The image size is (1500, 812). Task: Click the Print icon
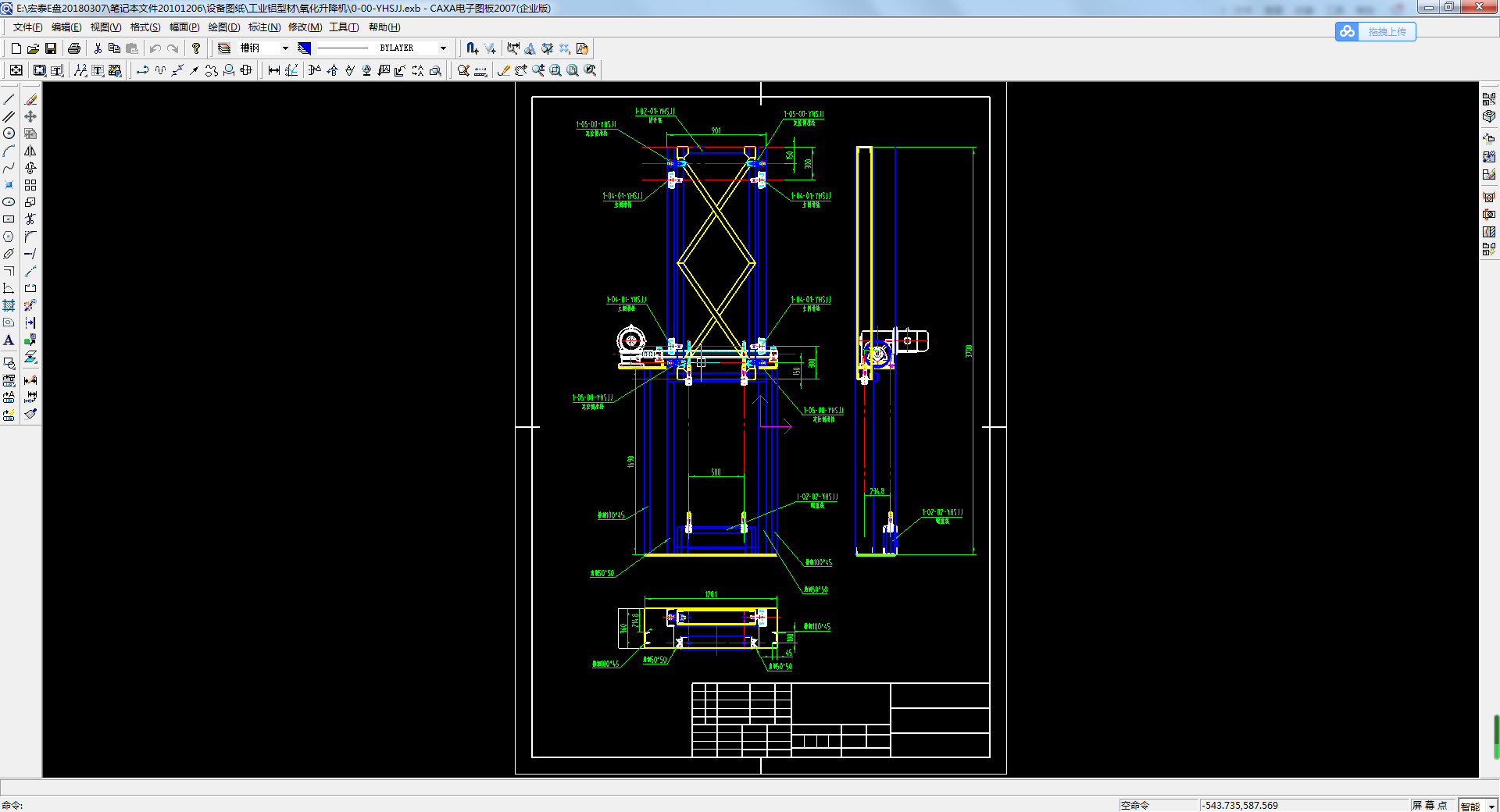tap(74, 48)
